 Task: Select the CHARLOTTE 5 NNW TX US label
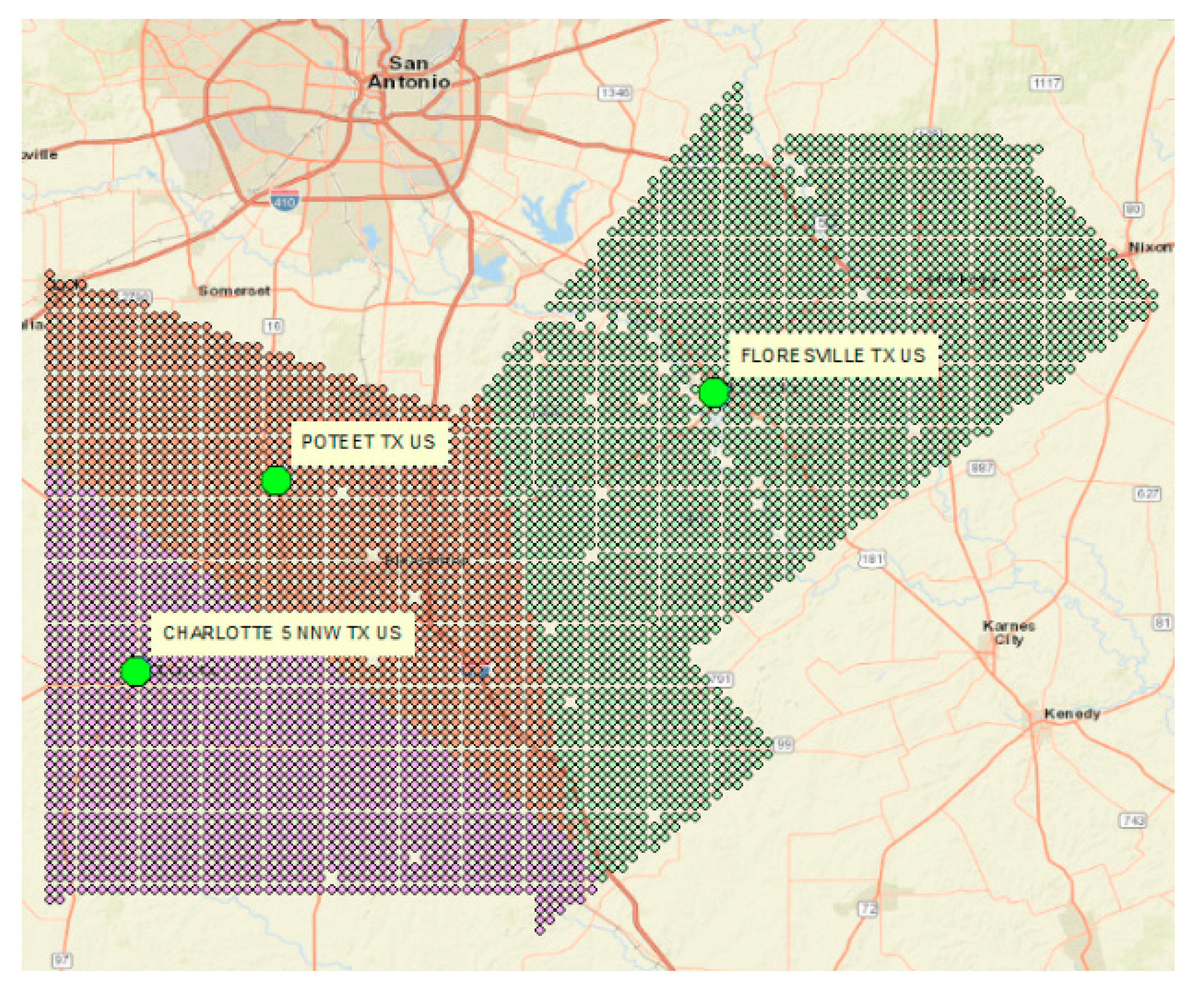(282, 633)
